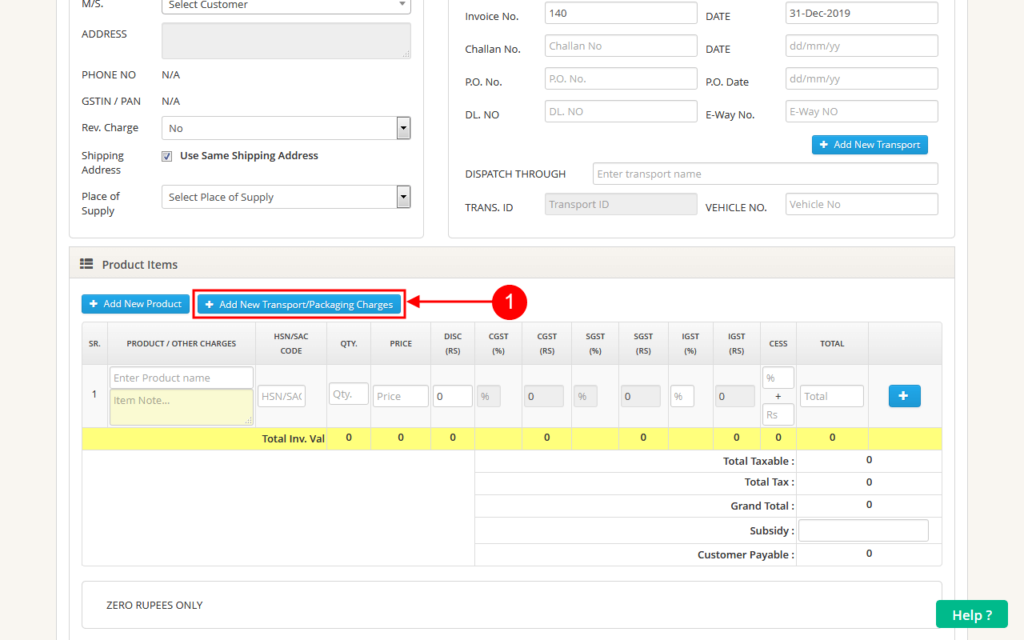Open the Select Customer dropdown

[x=285, y=5]
